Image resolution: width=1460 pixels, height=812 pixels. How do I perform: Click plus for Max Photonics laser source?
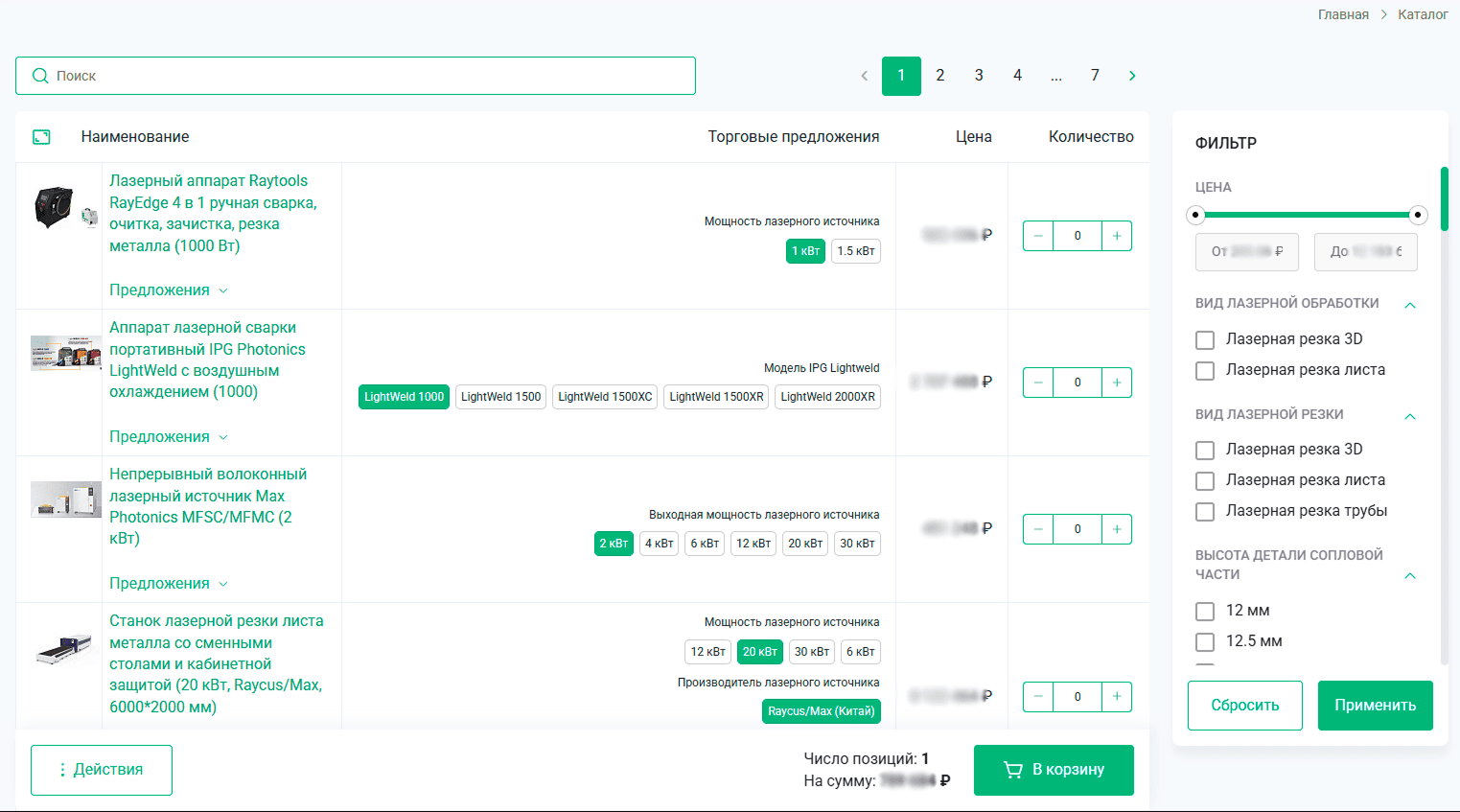click(x=1117, y=529)
